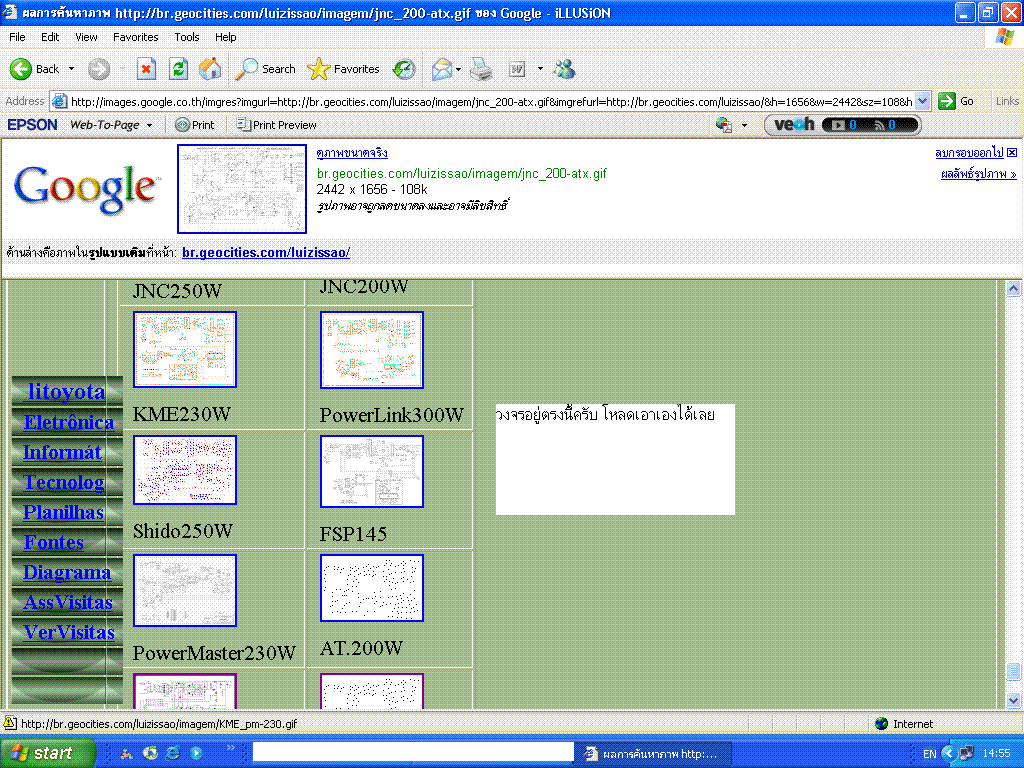Click the full-size image link

point(351,153)
